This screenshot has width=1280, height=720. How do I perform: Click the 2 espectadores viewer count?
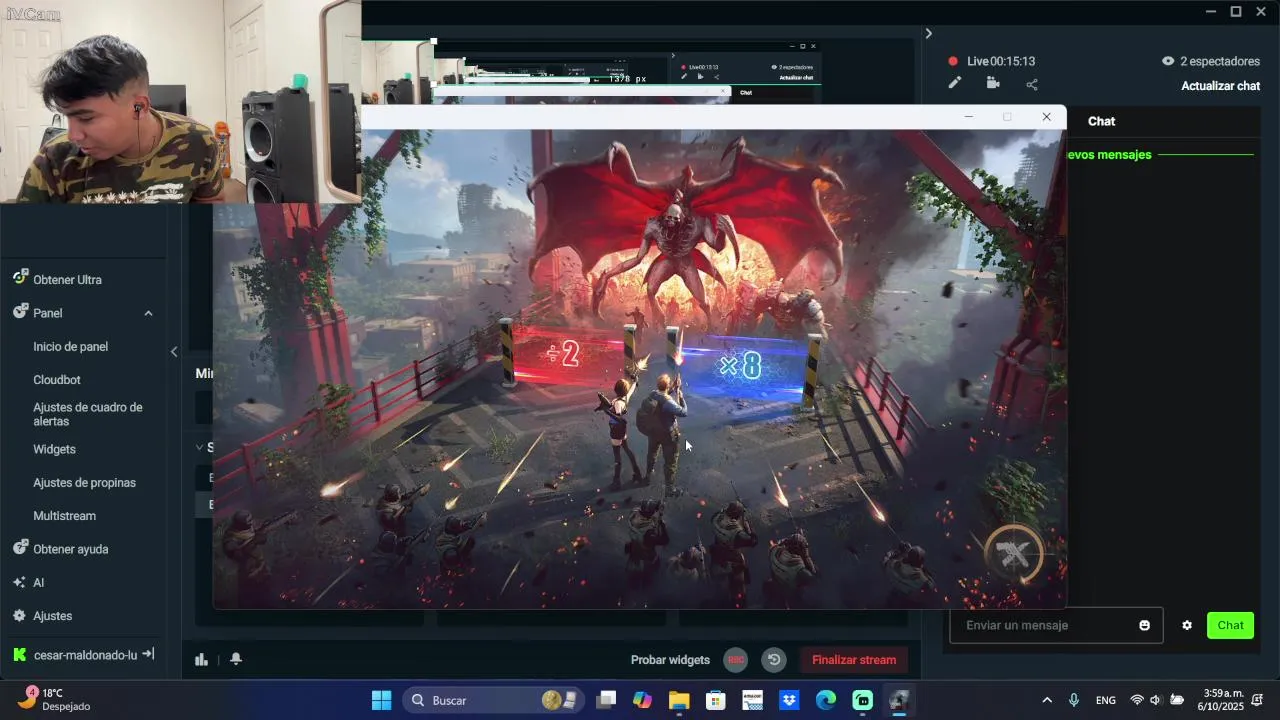pos(1219,61)
